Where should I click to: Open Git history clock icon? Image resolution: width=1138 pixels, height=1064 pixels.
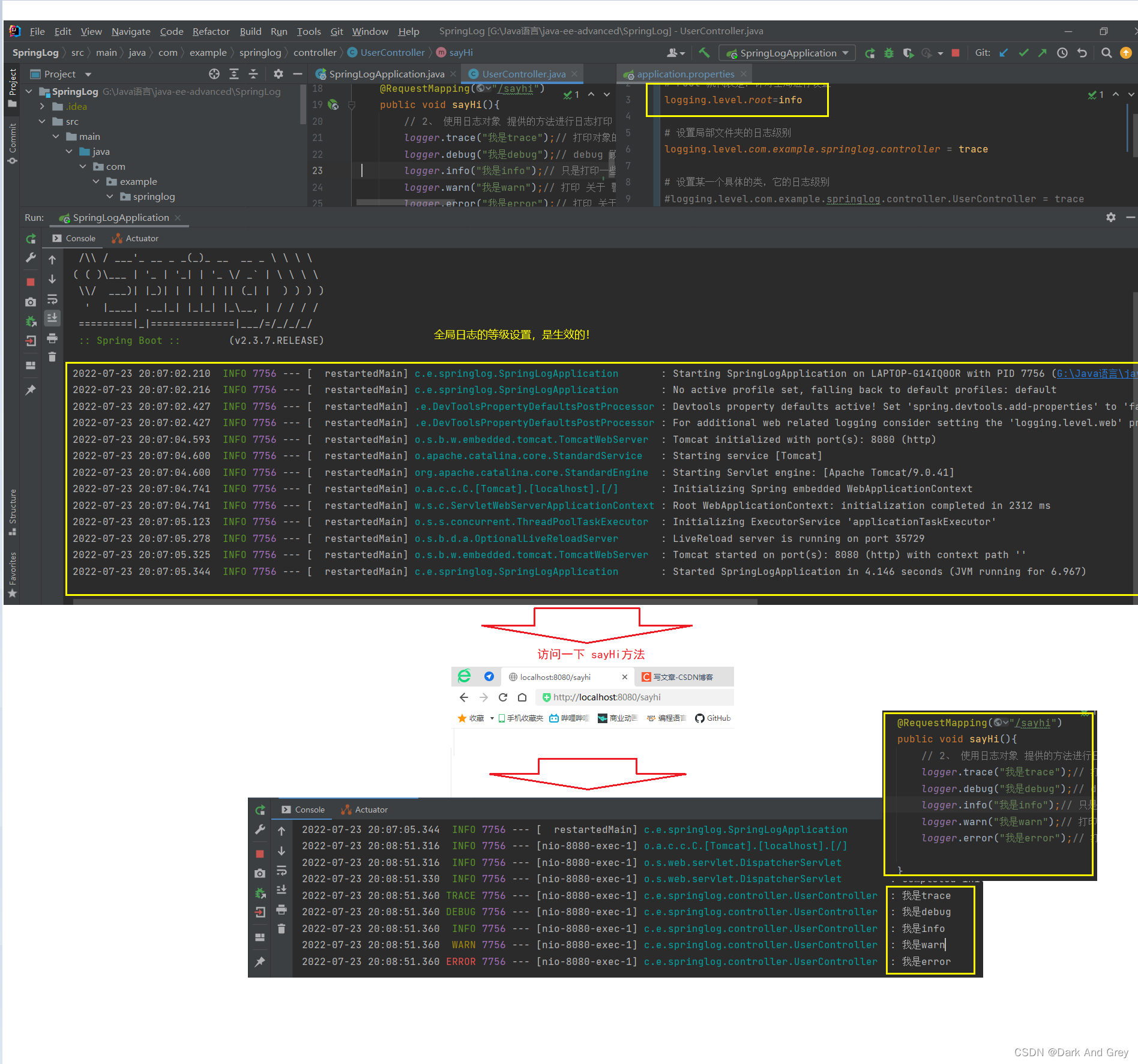(1062, 53)
